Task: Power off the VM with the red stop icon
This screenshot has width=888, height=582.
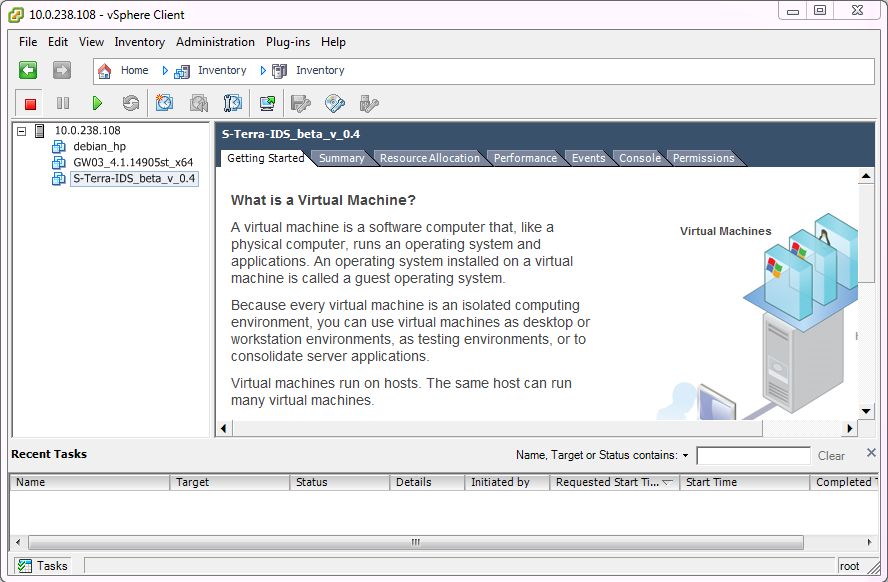Action: point(30,104)
